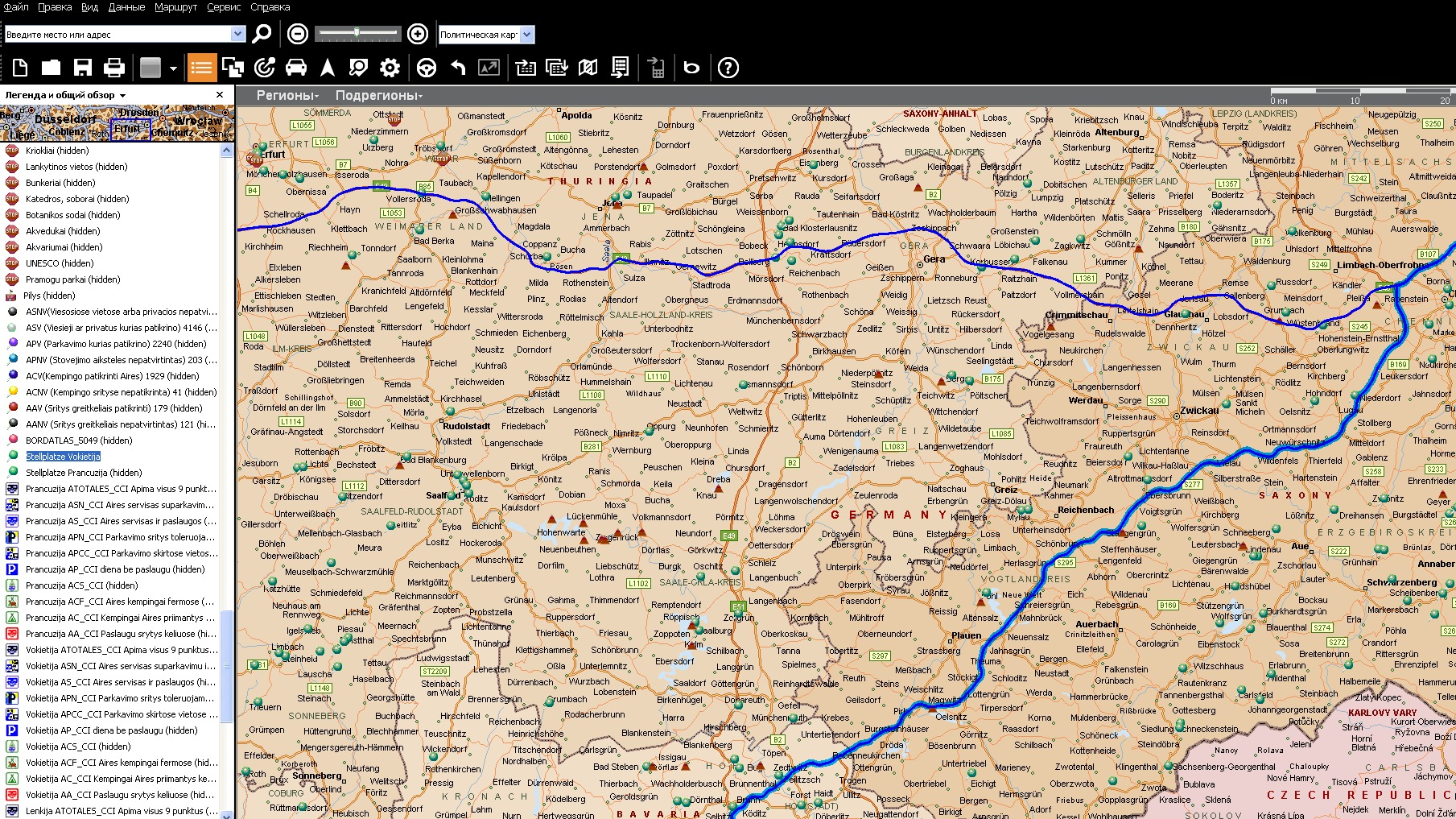Select Botanikos sodai (hidden) row
The height and width of the screenshot is (819, 1456).
(x=73, y=215)
